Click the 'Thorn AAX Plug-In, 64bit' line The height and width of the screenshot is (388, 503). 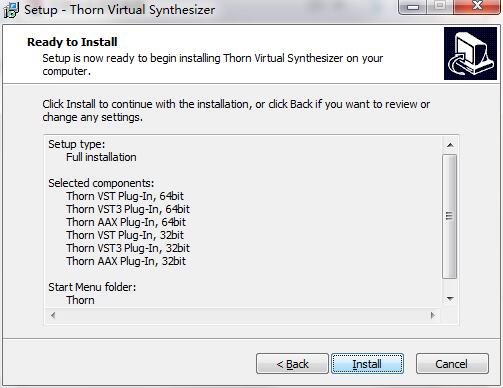coord(126,222)
